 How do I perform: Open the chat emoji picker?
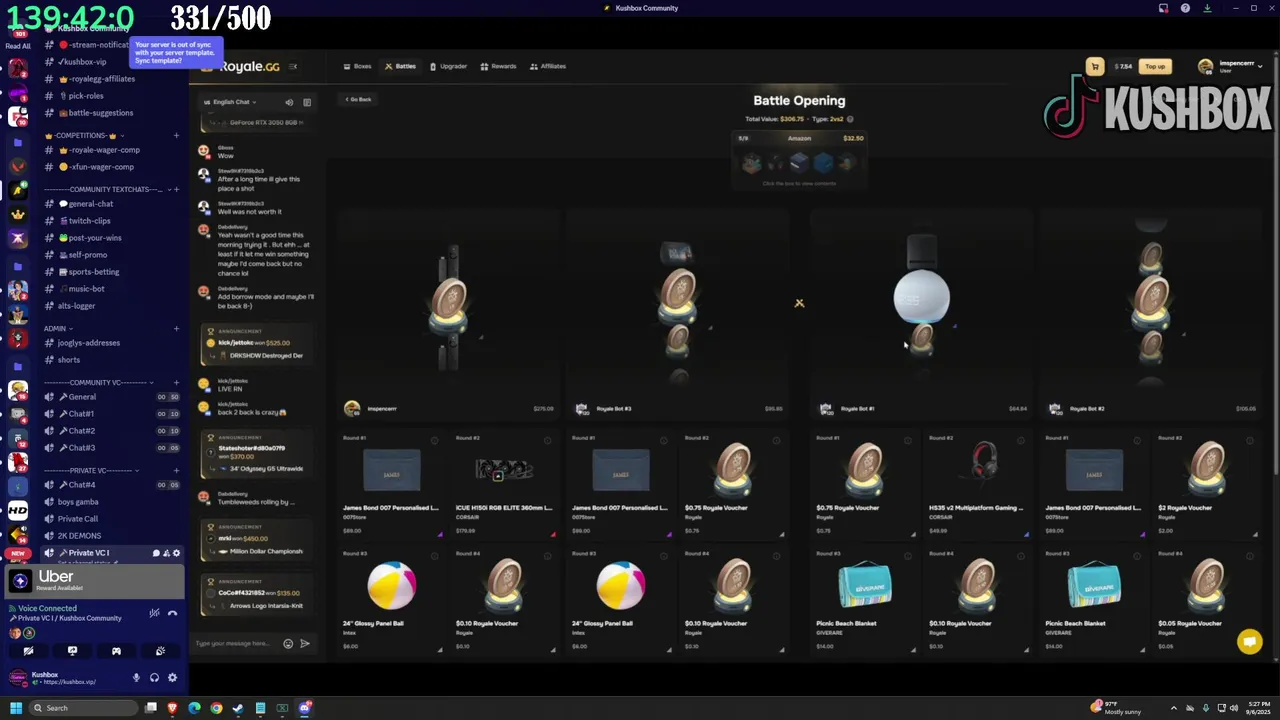(x=288, y=643)
